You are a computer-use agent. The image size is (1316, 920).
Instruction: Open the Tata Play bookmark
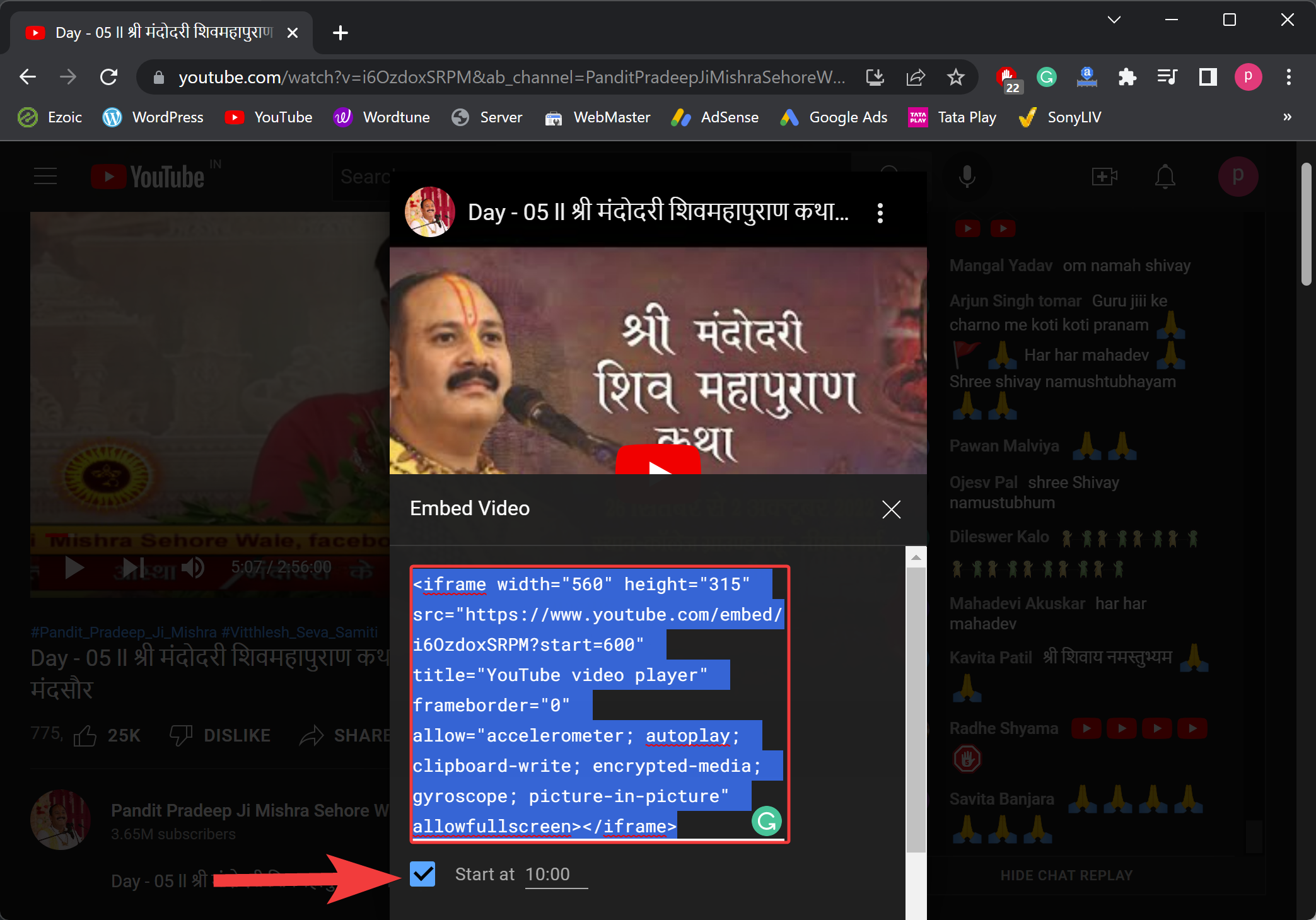pos(952,117)
